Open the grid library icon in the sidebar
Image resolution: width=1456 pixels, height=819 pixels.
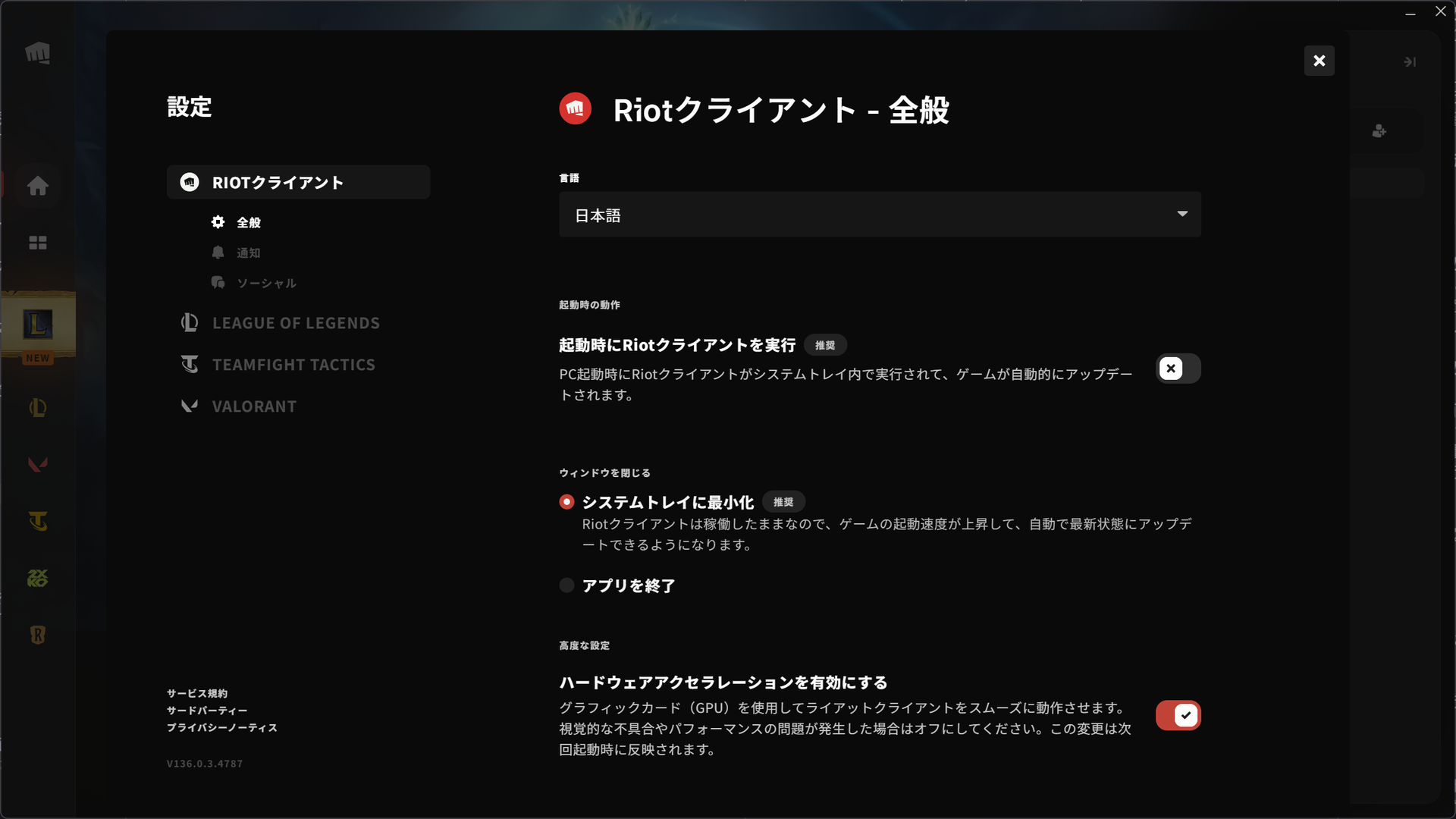point(37,243)
